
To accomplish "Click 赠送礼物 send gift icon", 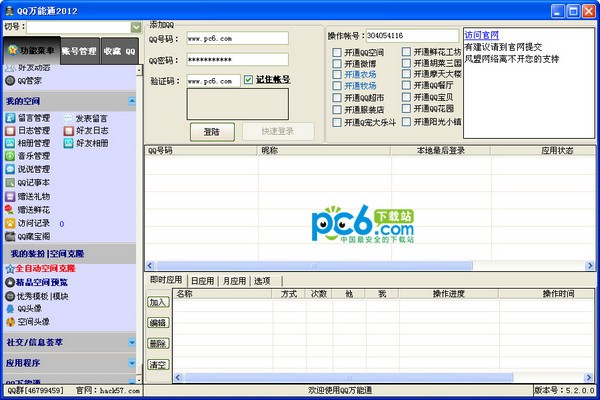I will 10,196.
